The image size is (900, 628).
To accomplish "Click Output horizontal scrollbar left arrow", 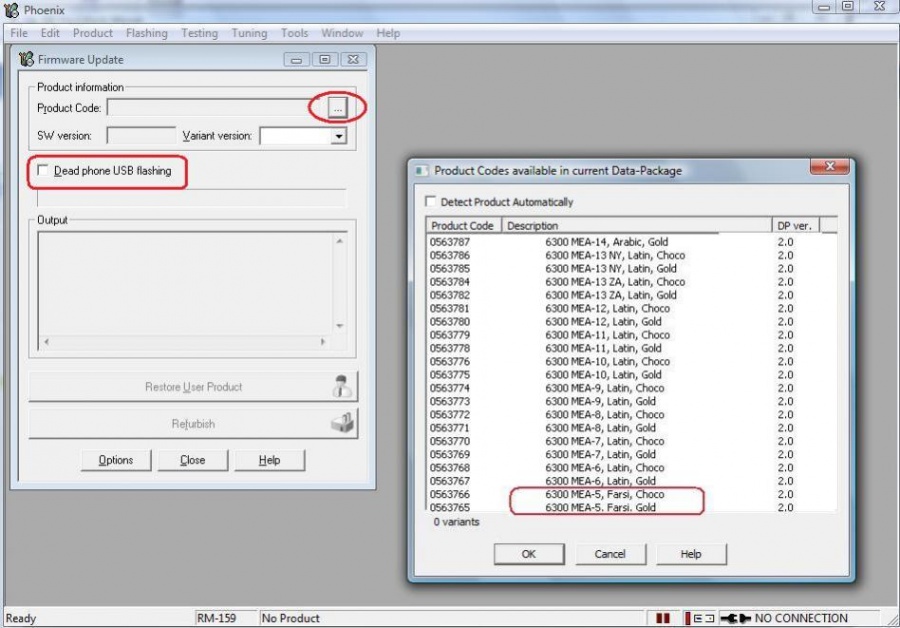I will (46, 342).
